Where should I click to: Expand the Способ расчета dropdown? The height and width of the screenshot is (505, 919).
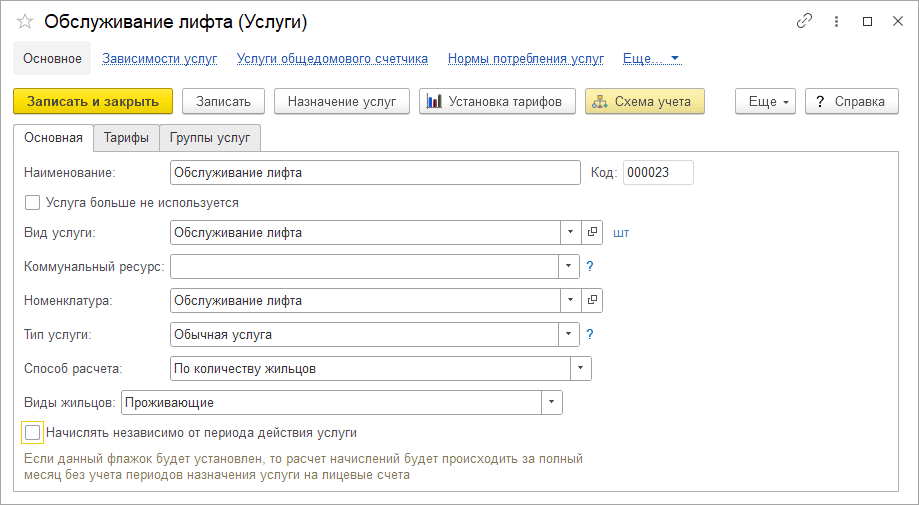click(x=580, y=368)
